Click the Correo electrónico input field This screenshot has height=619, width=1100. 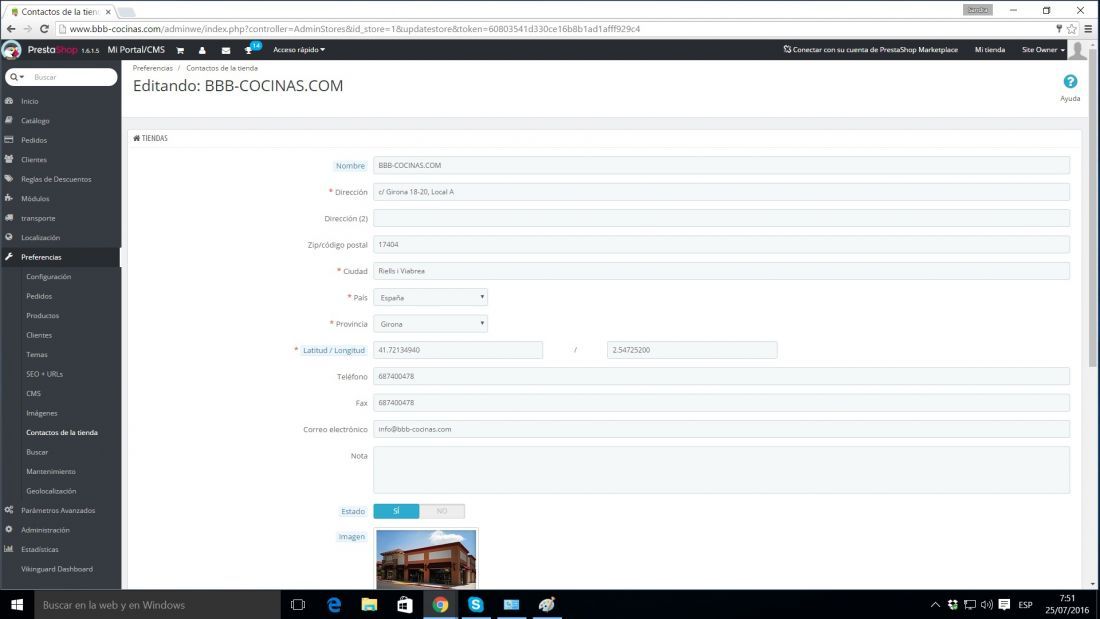721,429
